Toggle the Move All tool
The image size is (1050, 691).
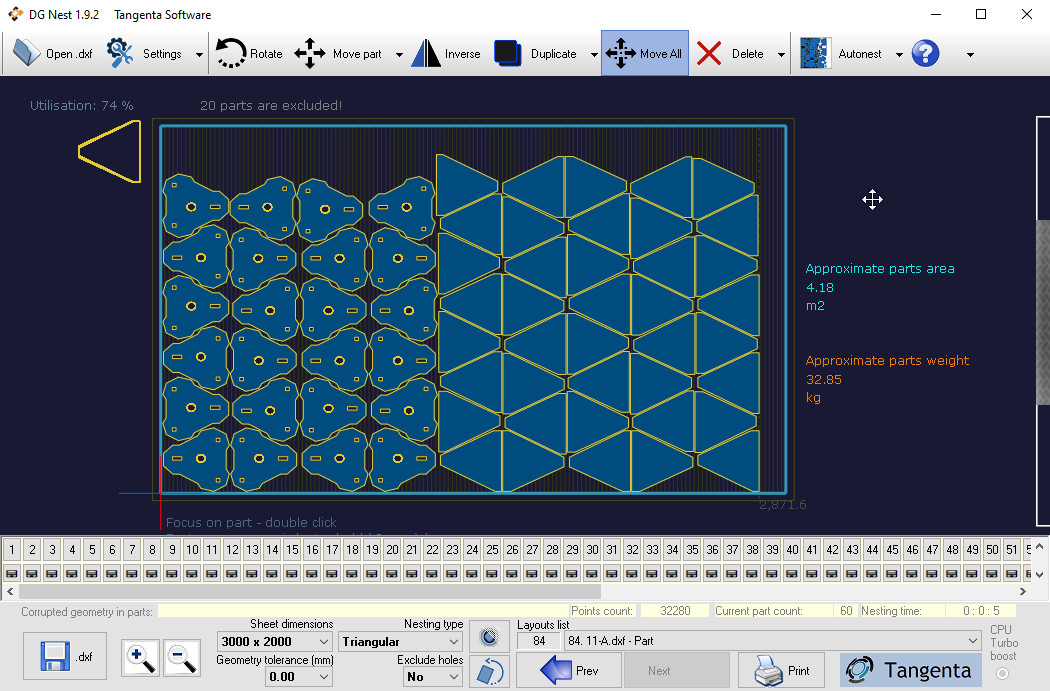click(645, 54)
